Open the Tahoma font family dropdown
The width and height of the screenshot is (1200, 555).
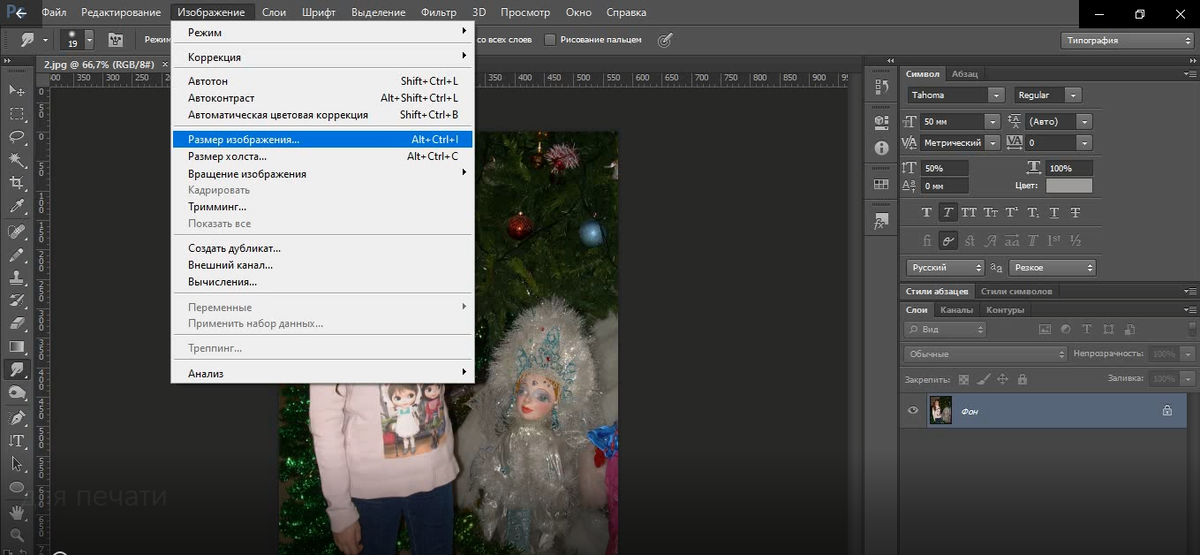[x=955, y=95]
